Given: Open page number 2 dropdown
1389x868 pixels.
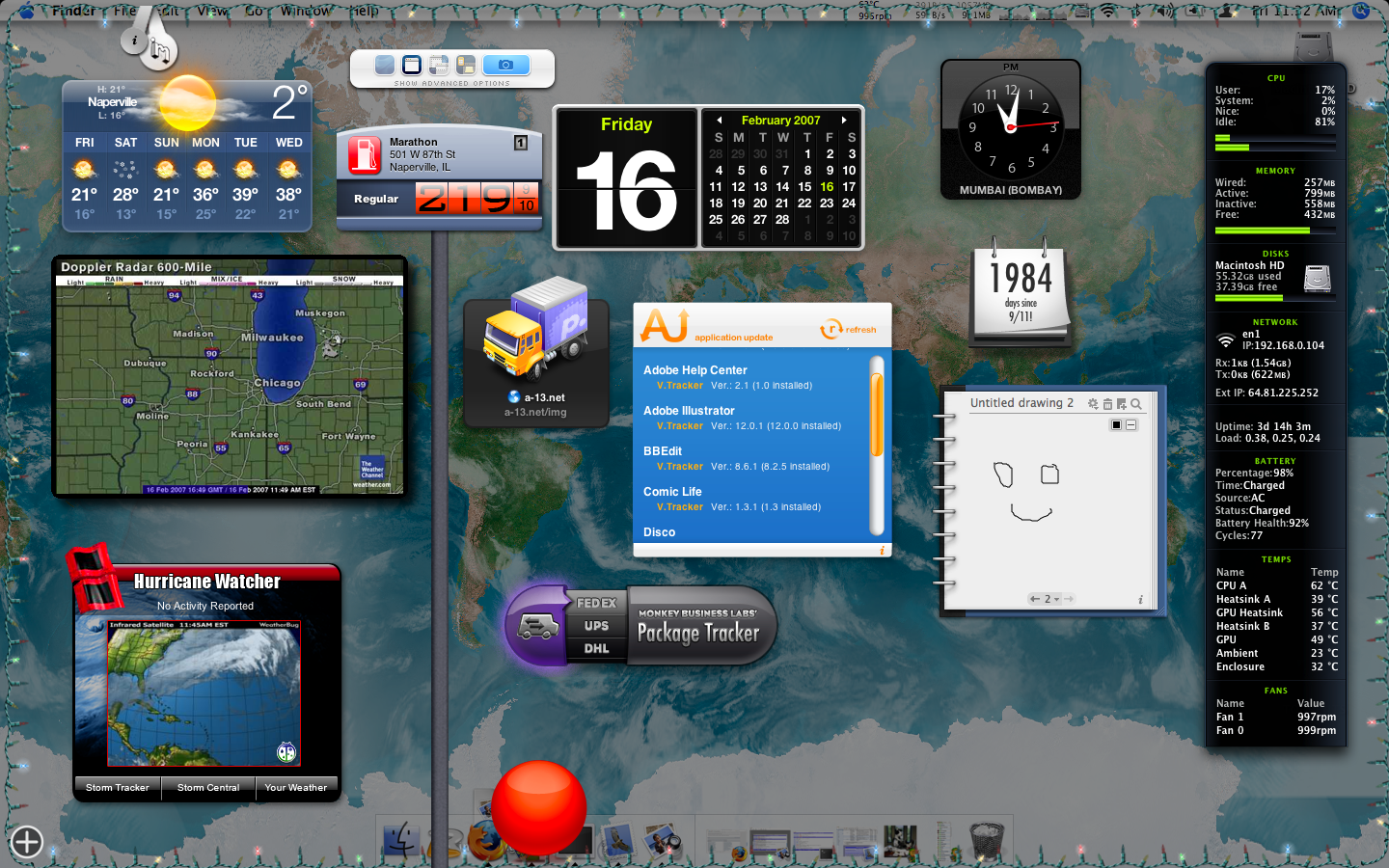Looking at the screenshot, I should 1051,599.
